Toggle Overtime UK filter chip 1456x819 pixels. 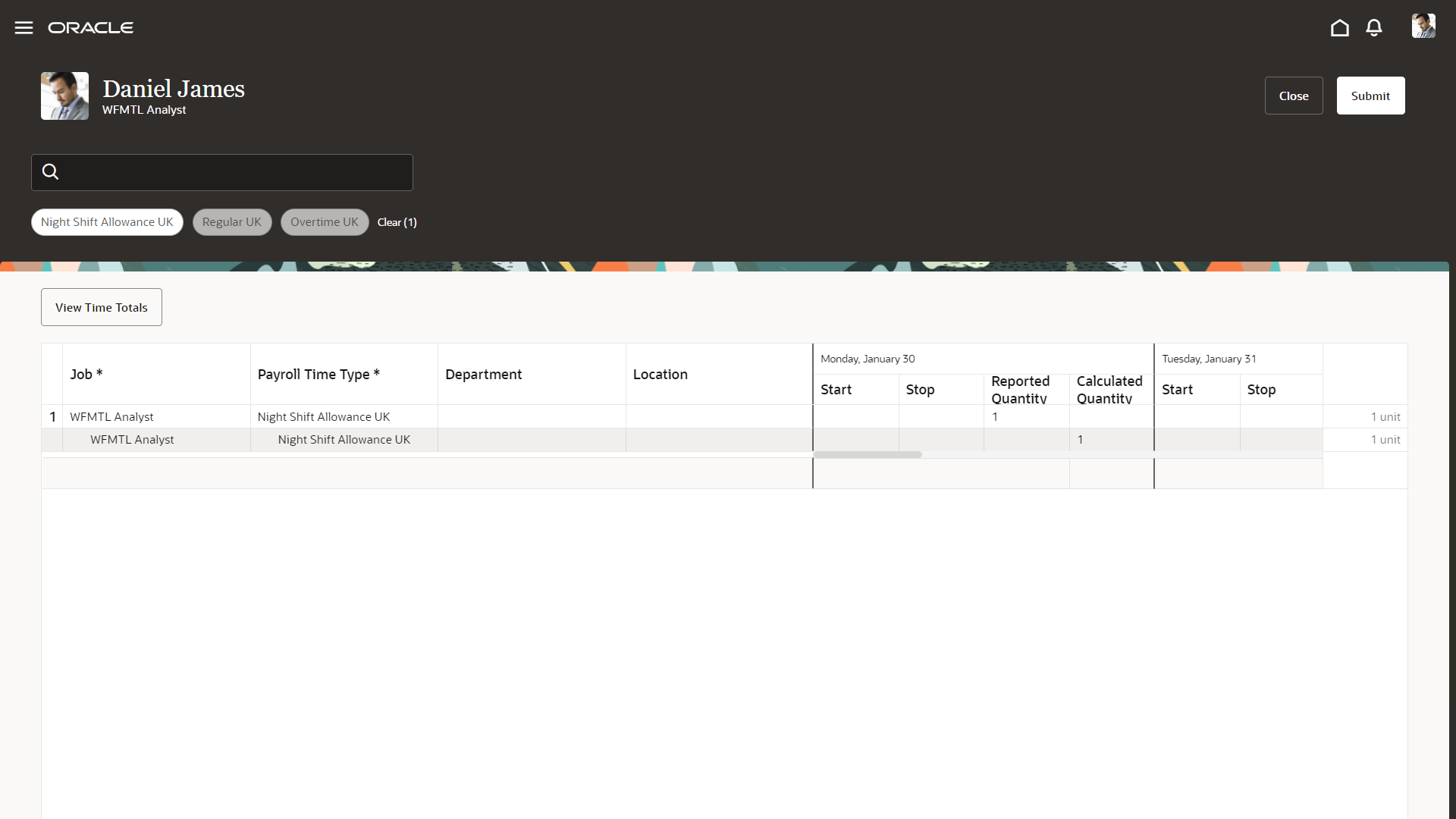[x=324, y=222]
